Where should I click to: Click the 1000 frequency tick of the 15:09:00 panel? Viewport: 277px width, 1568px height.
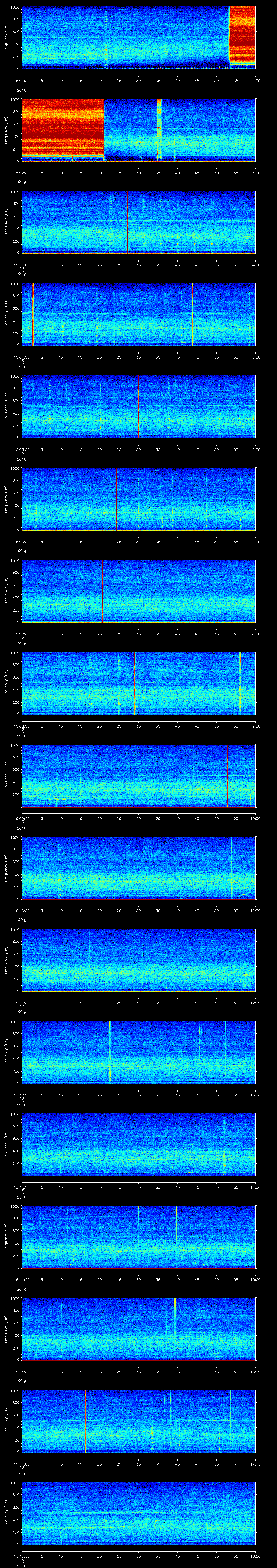click(15, 746)
